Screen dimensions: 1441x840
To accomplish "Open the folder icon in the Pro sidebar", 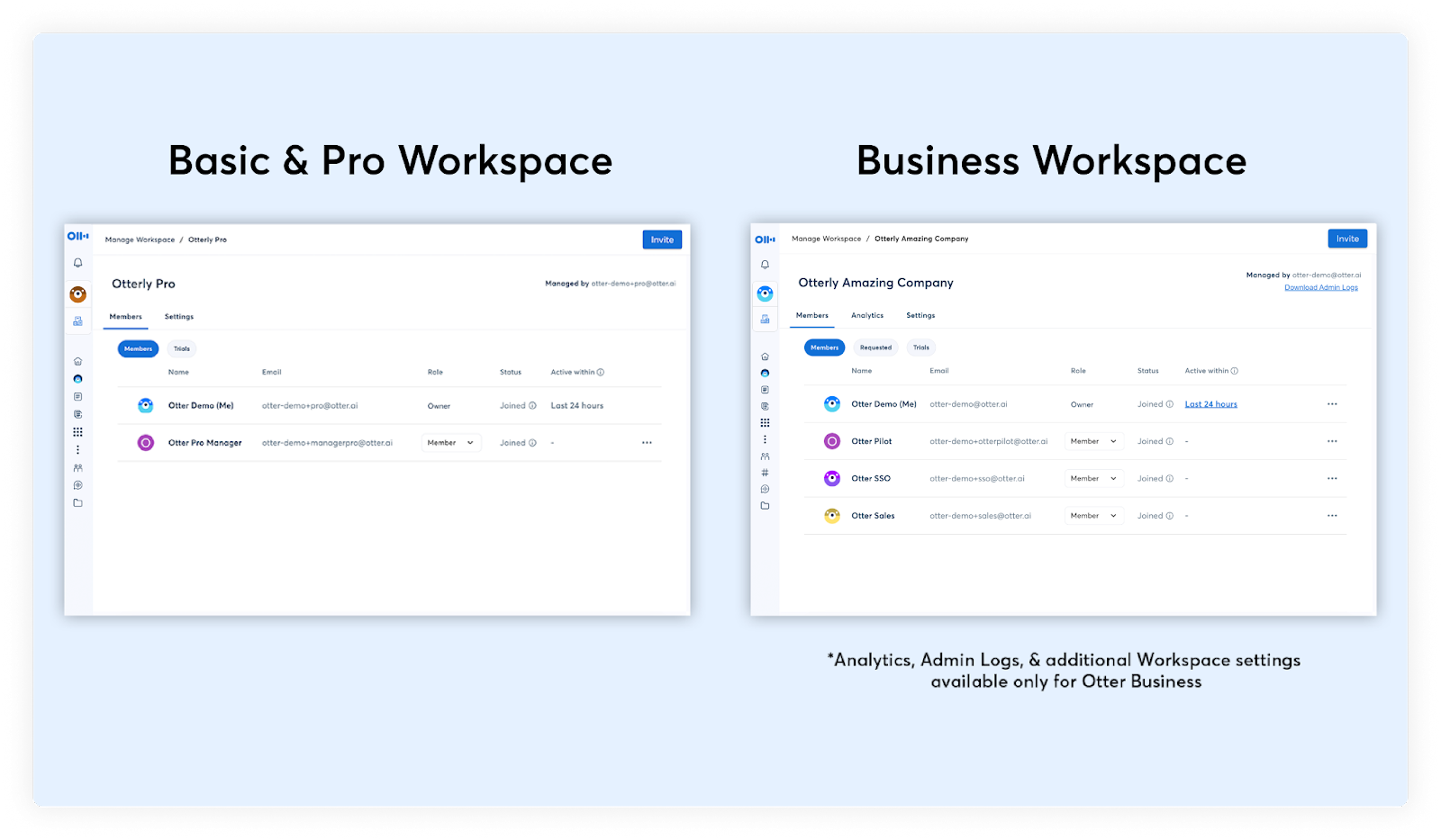I will coord(78,503).
